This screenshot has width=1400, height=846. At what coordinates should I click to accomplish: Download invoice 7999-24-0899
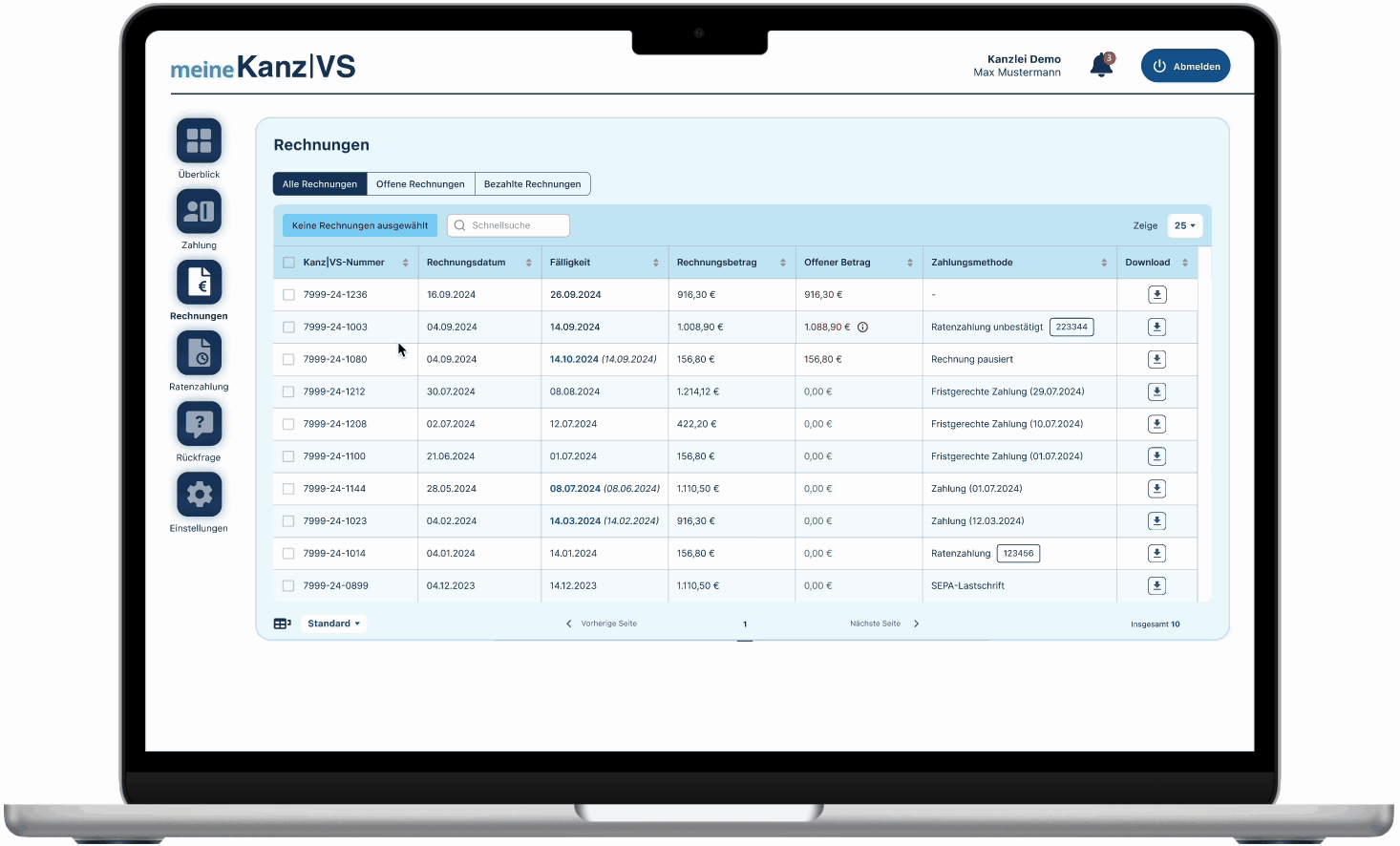[1156, 586]
